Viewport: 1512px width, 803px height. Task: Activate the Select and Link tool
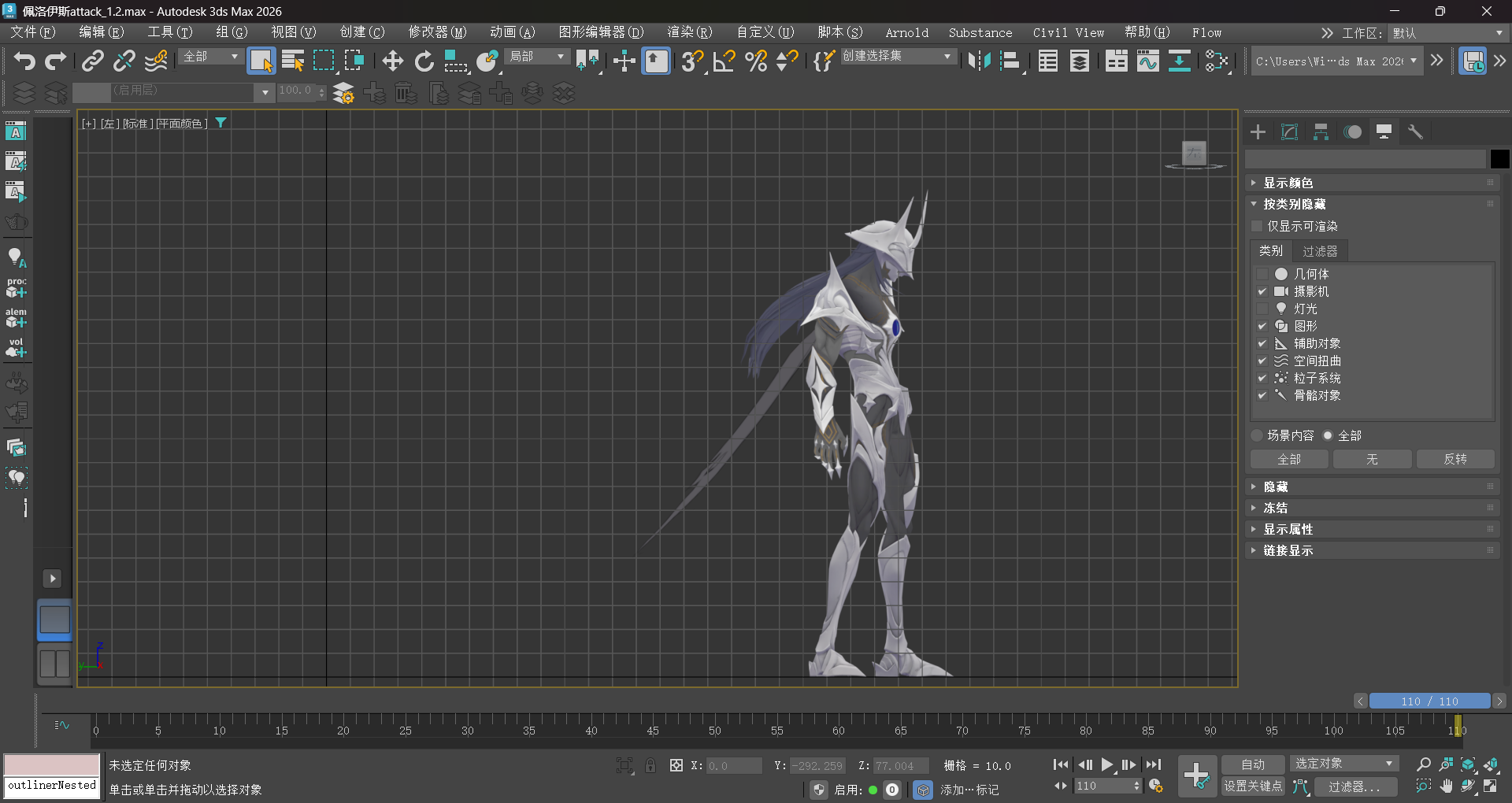(93, 61)
